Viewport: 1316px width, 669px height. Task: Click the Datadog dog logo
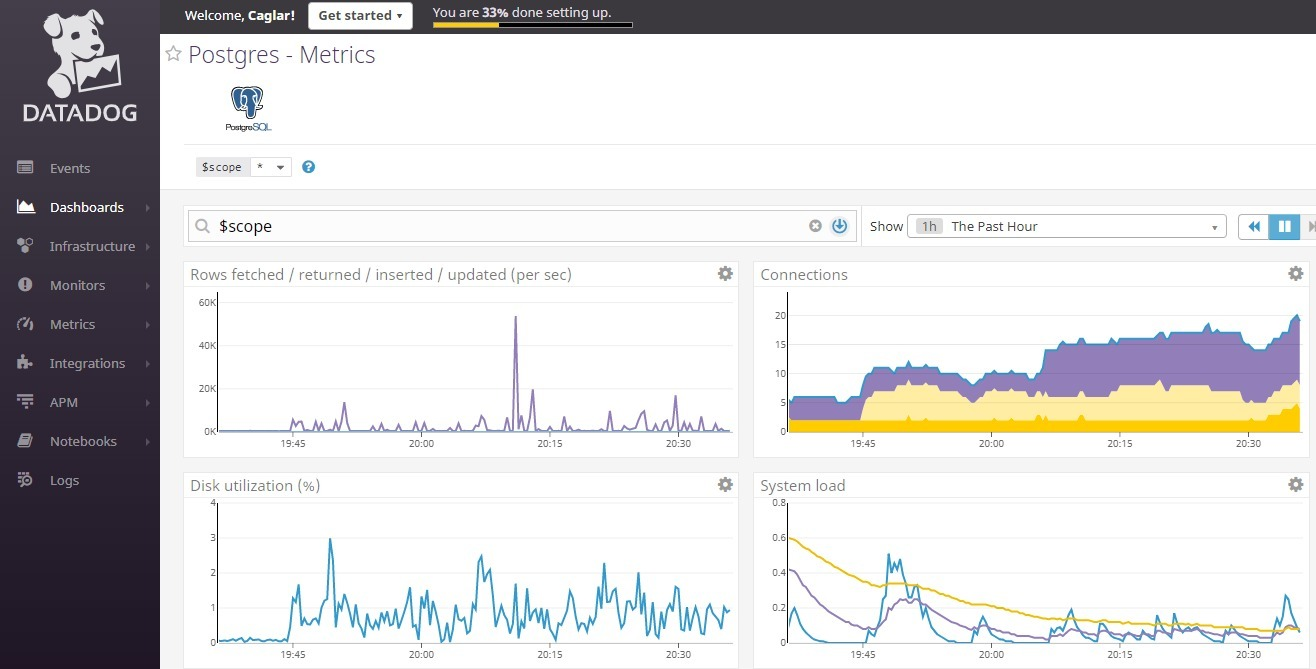click(80, 65)
